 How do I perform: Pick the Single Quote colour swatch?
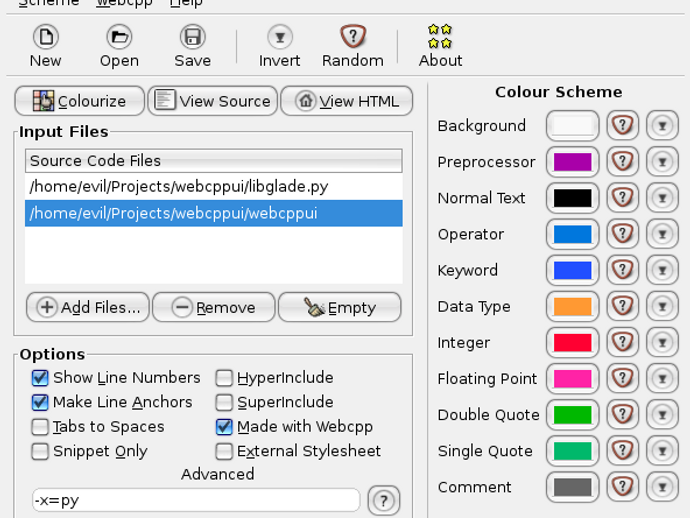[572, 450]
